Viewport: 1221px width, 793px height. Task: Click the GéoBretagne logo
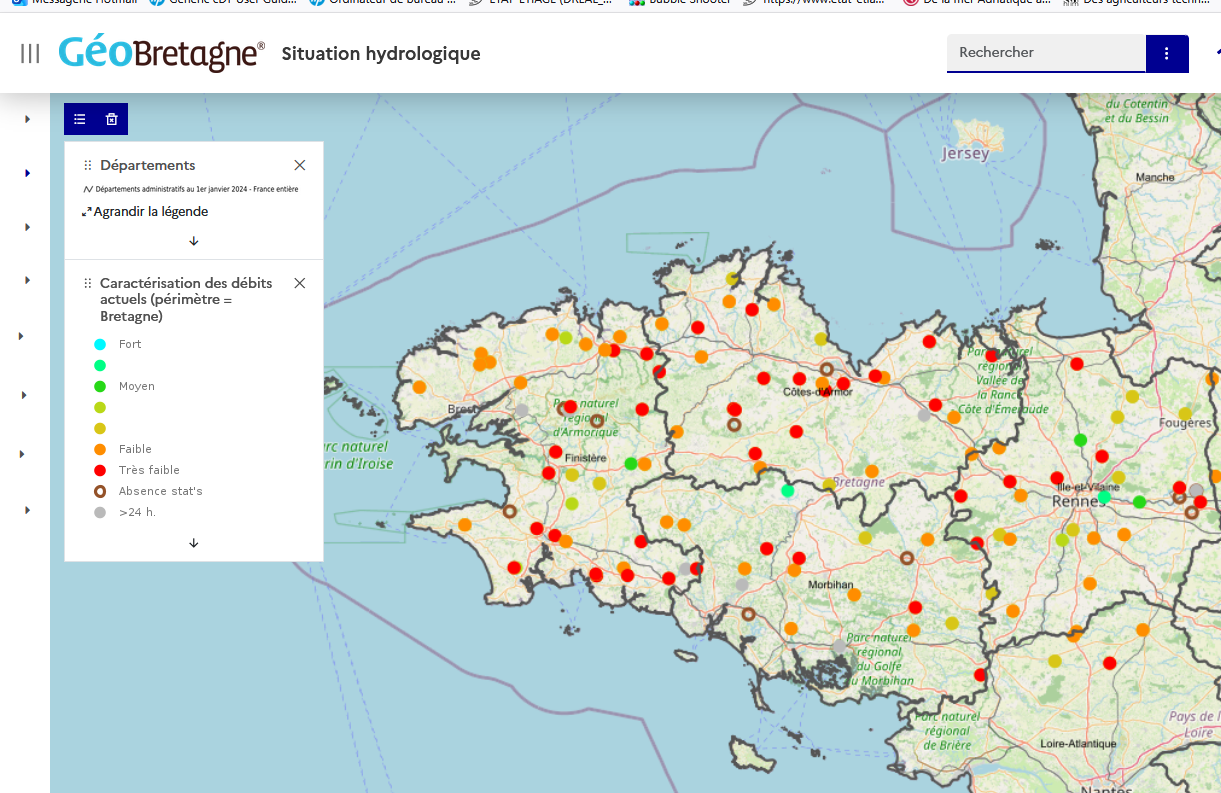pos(162,53)
